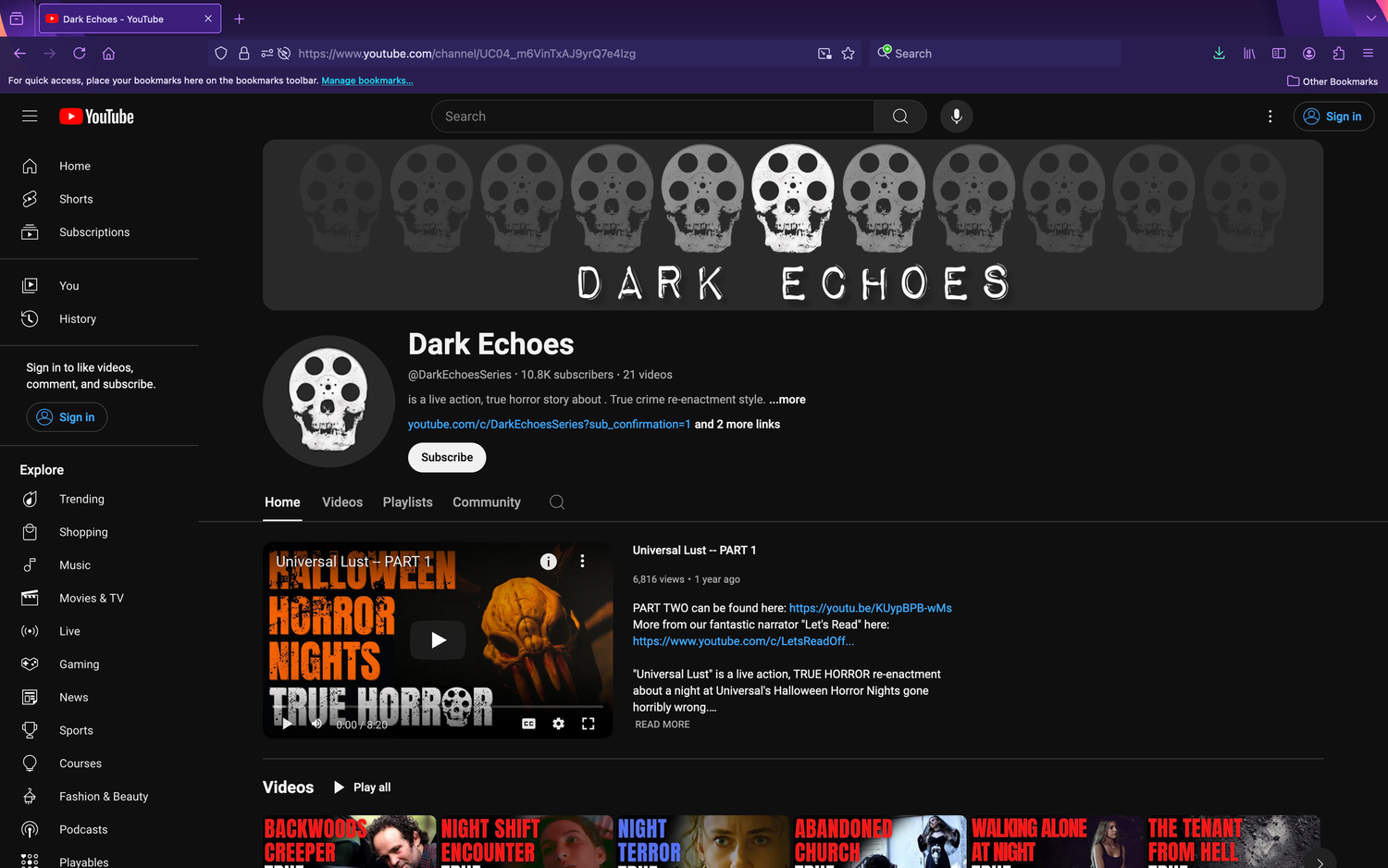Open the YouTube hamburger guide menu
Image resolution: width=1388 pixels, height=868 pixels.
30,117
